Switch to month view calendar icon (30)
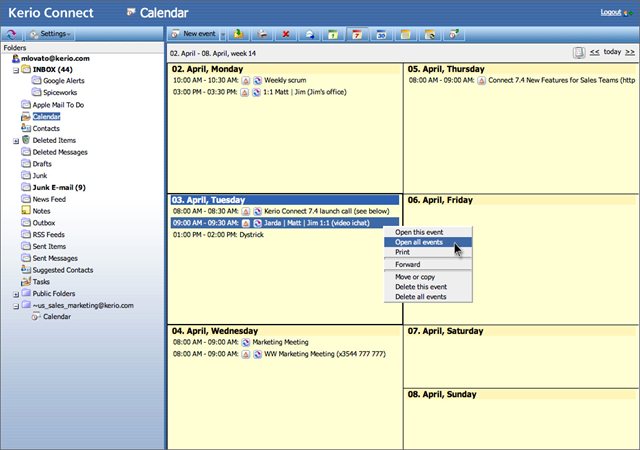640x450 pixels. point(381,35)
